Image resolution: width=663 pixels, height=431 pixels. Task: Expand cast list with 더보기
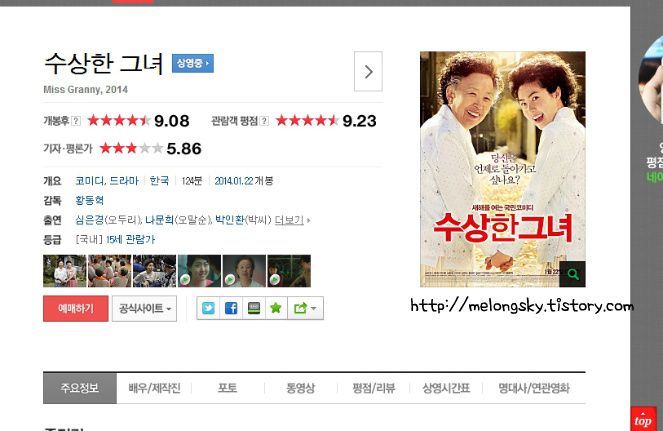tap(289, 220)
